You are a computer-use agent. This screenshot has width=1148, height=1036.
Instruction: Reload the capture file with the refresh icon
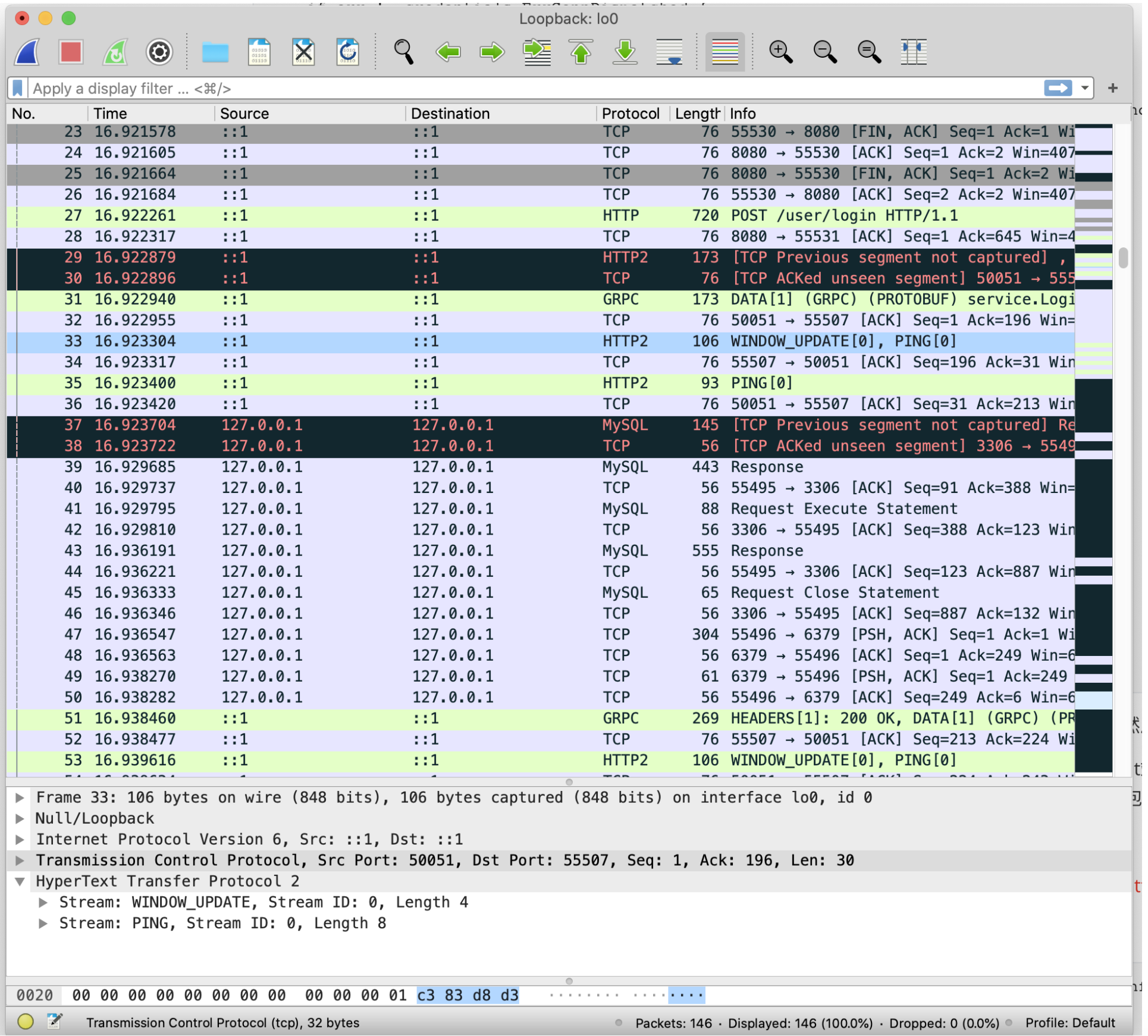point(348,52)
